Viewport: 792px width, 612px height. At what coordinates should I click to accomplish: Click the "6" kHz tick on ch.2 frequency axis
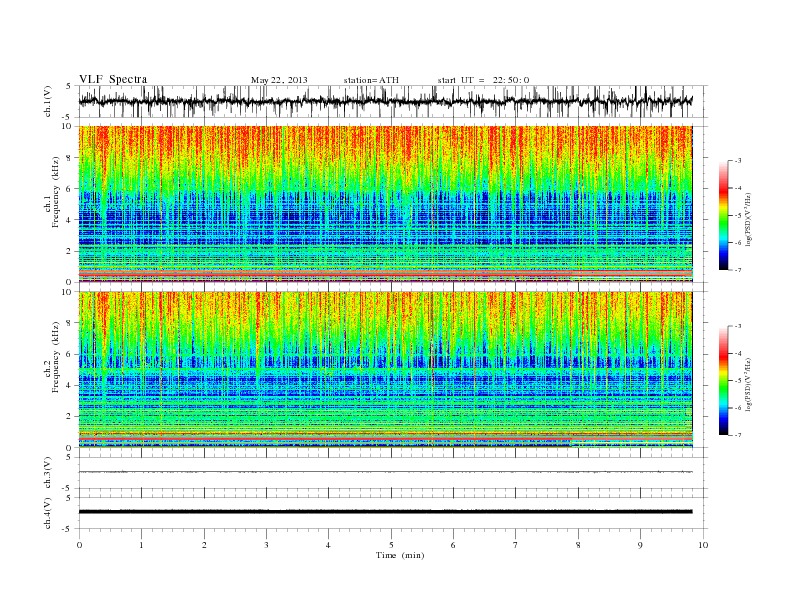coord(70,354)
